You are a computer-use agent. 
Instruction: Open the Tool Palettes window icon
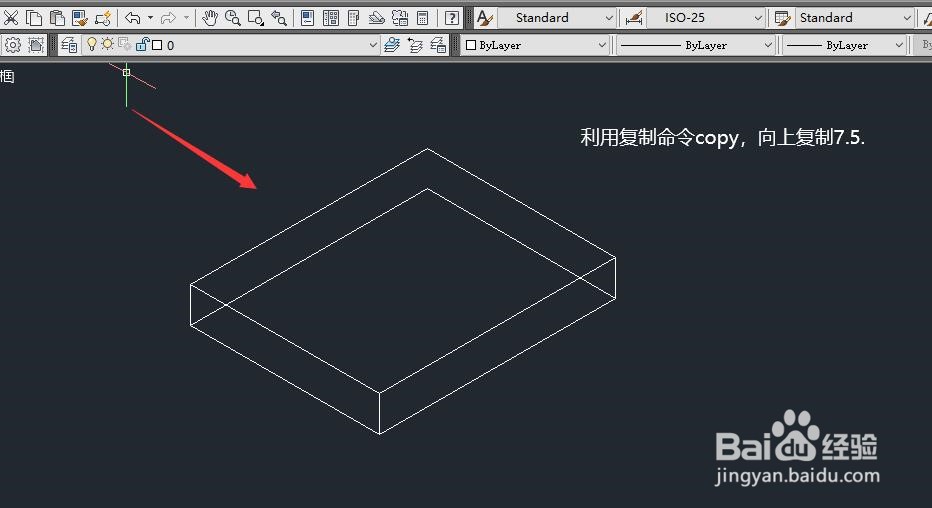(354, 18)
